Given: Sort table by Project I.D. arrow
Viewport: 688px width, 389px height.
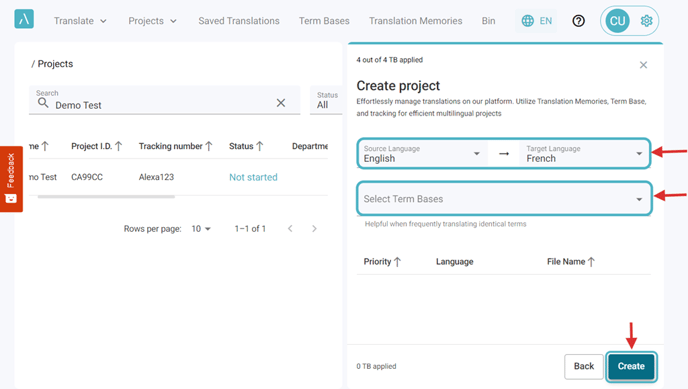Looking at the screenshot, I should point(118,146).
